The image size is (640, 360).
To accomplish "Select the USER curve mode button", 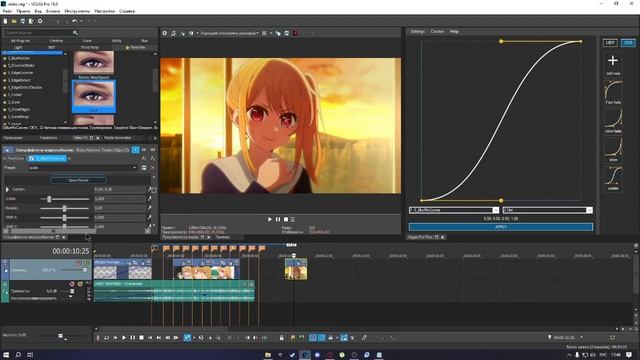I will coord(610,42).
